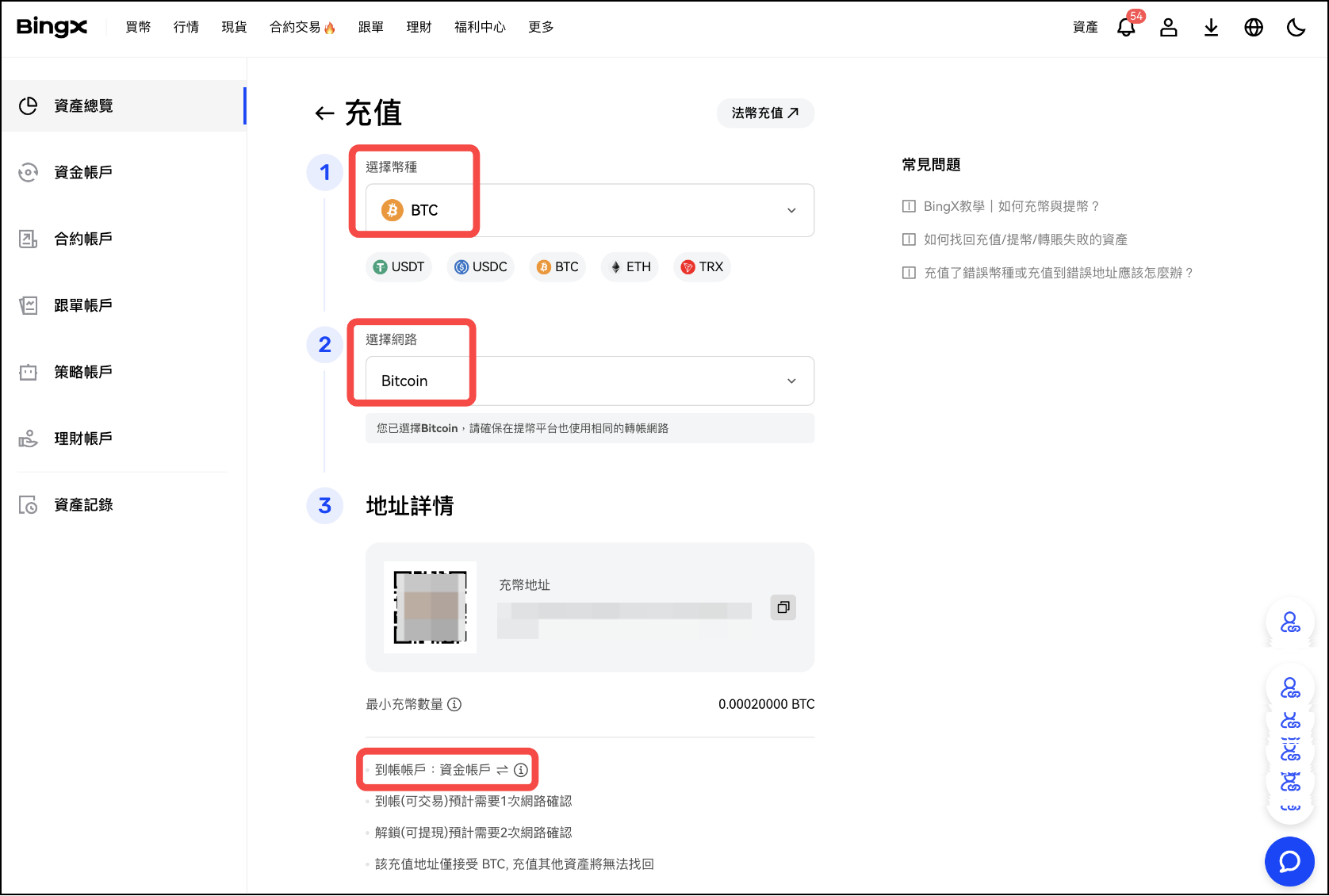This screenshot has height=896, width=1329.
Task: Open the QR code thumbnail
Action: point(430,607)
